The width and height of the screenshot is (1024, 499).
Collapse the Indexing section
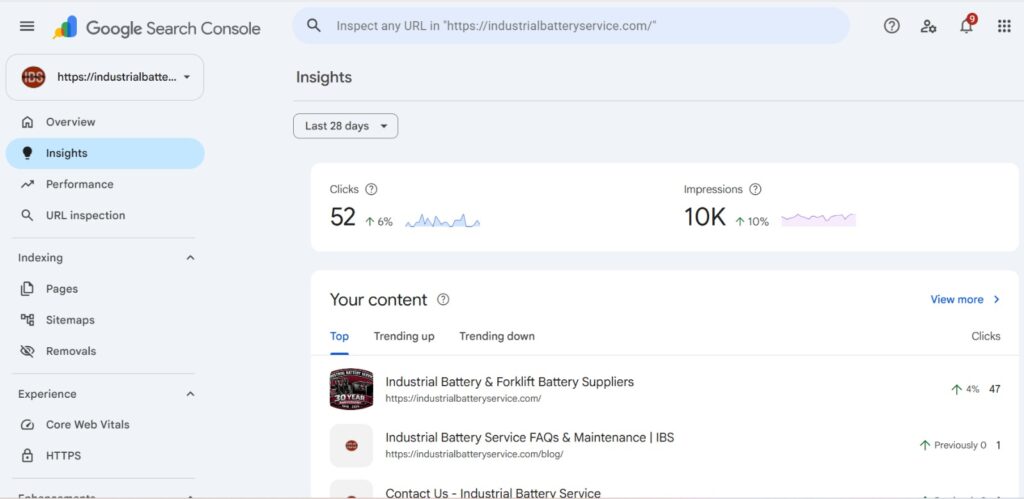coord(190,258)
